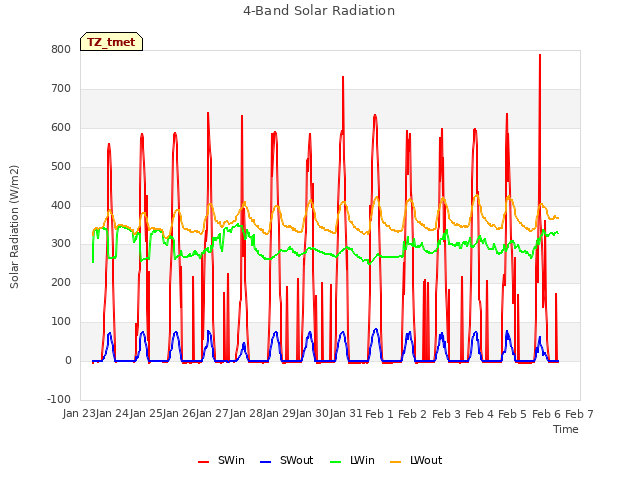Click the Jan 24 x-axis date label
The height and width of the screenshot is (480, 640).
(x=112, y=413)
